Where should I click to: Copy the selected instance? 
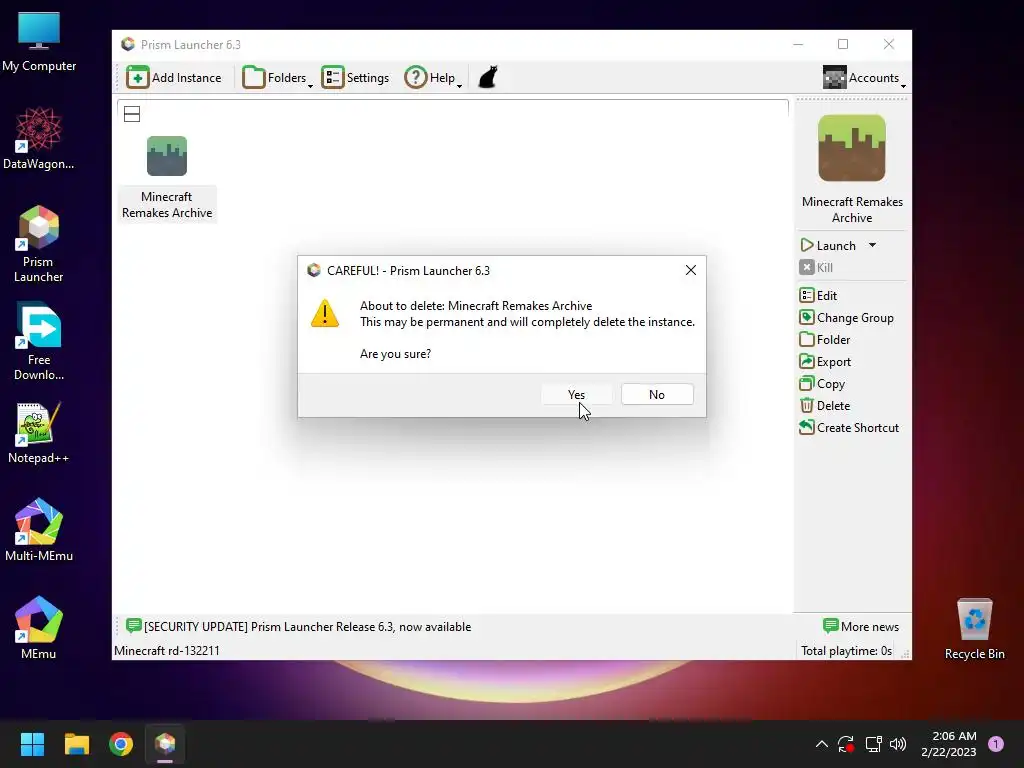tap(822, 384)
